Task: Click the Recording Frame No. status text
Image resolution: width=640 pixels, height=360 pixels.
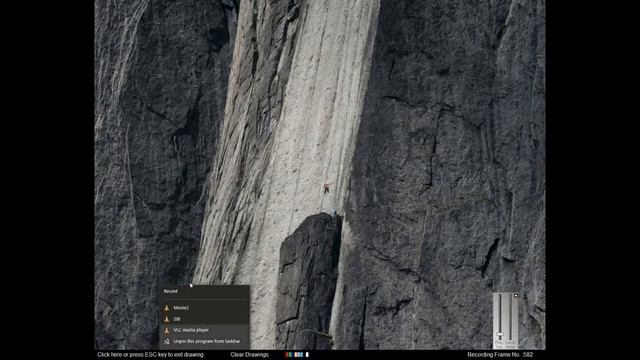Action: point(500,355)
